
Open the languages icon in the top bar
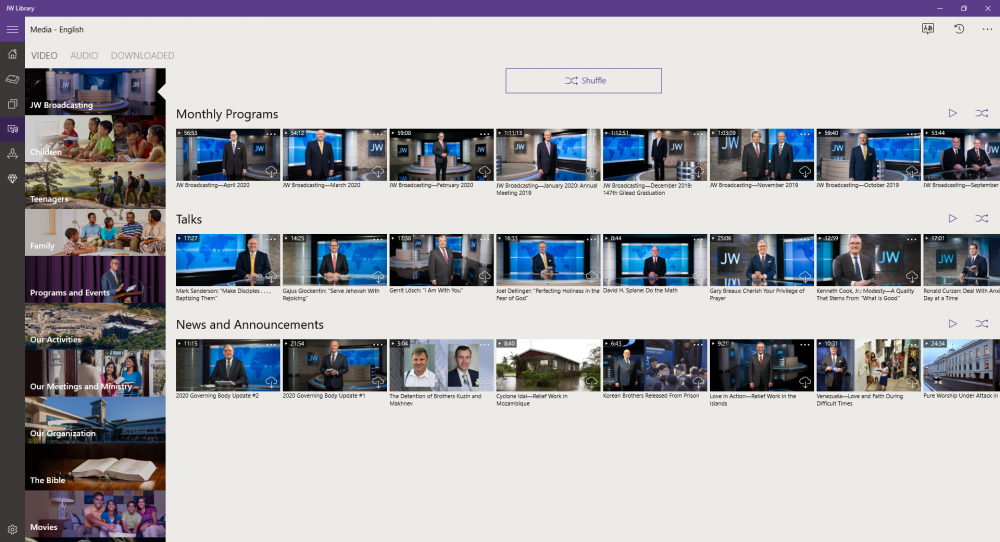[x=928, y=29]
